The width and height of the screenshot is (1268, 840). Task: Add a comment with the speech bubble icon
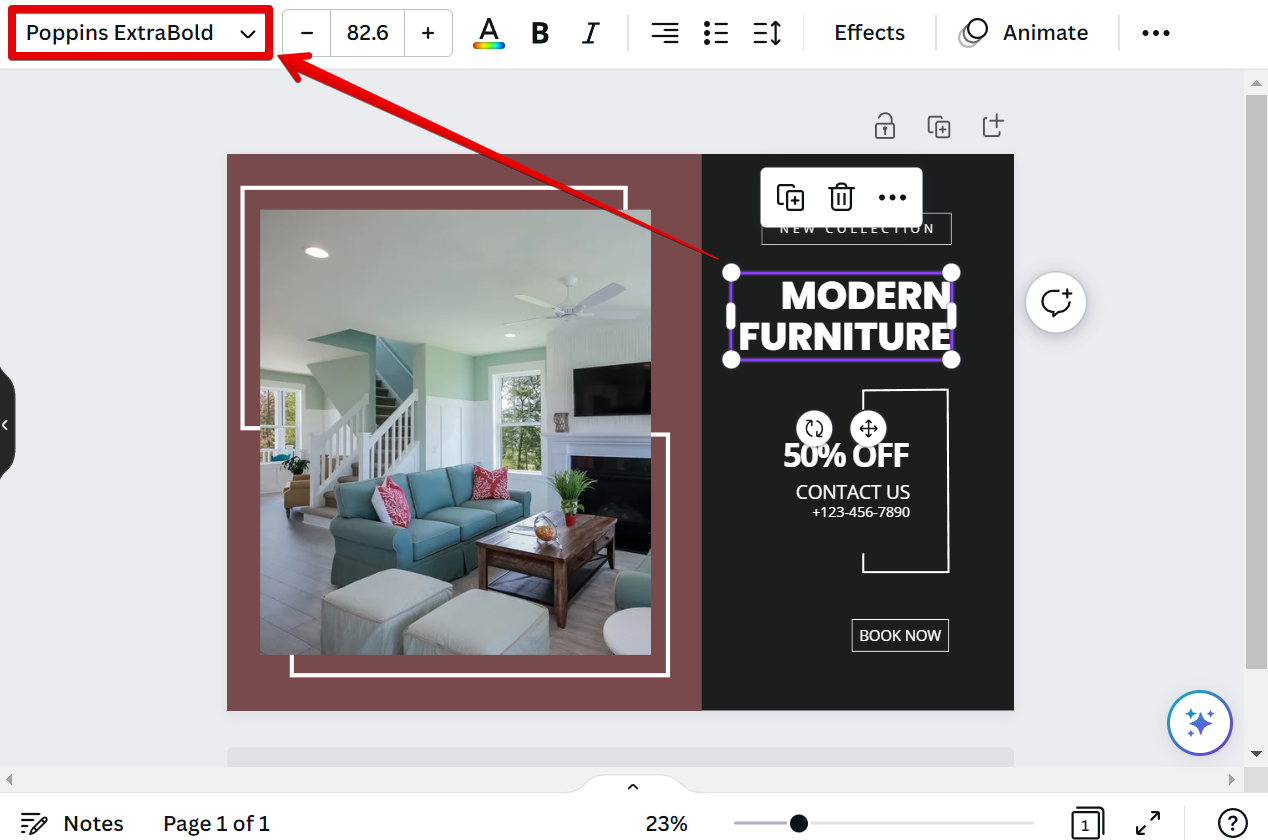click(1056, 302)
